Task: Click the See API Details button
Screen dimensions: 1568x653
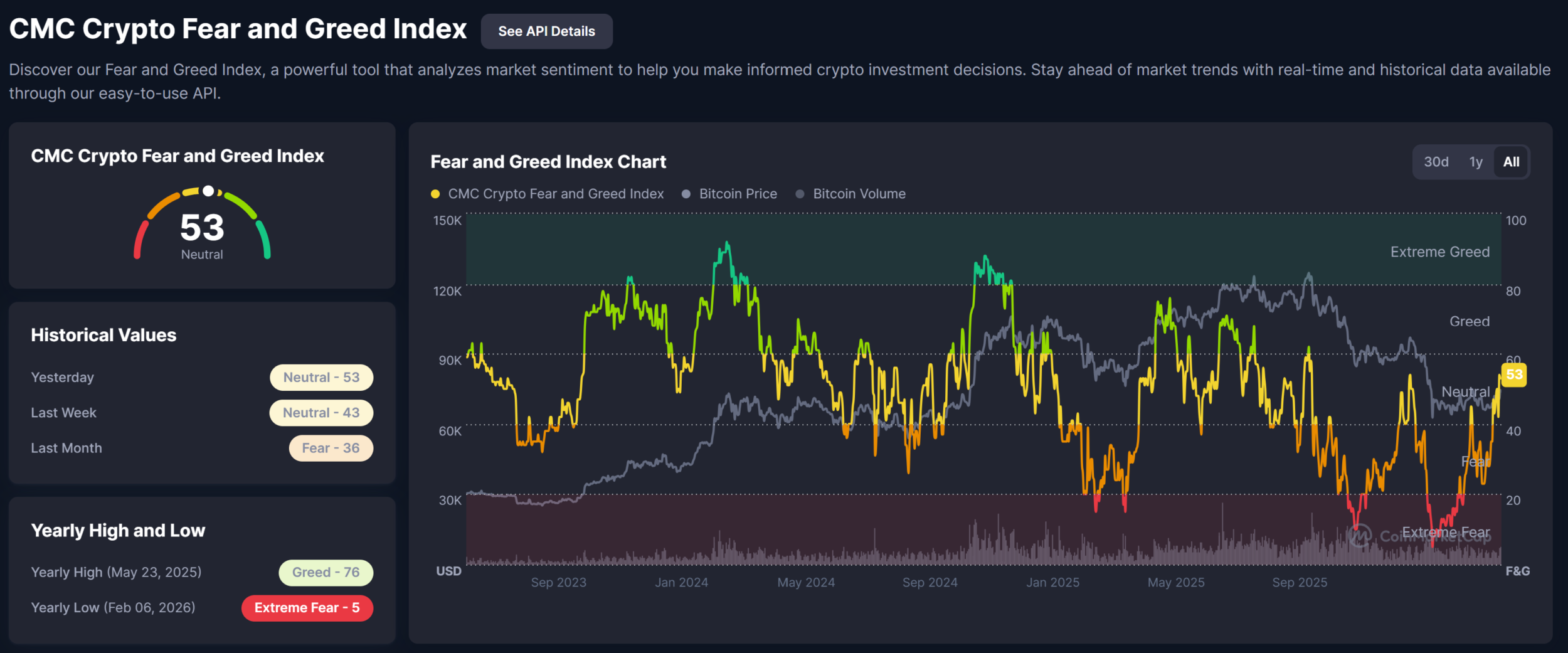Action: click(546, 31)
